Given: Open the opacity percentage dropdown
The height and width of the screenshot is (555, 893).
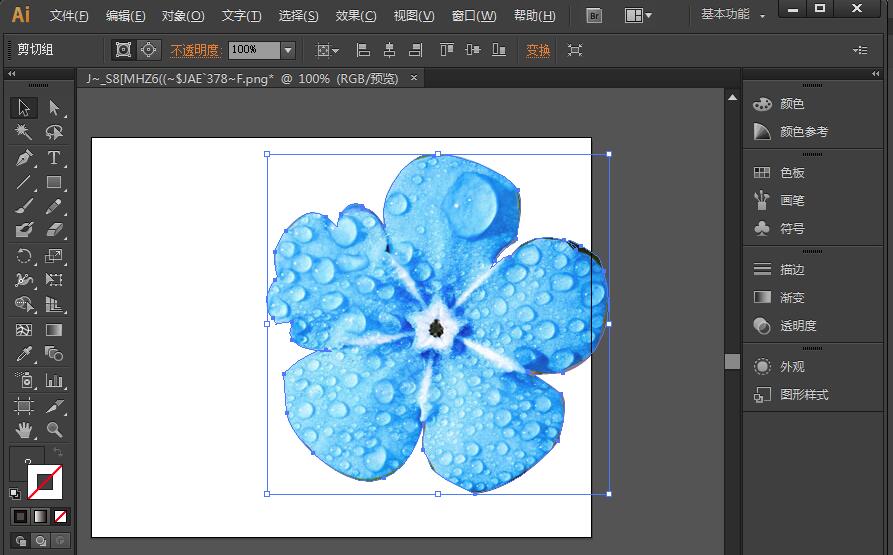Looking at the screenshot, I should (x=288, y=50).
